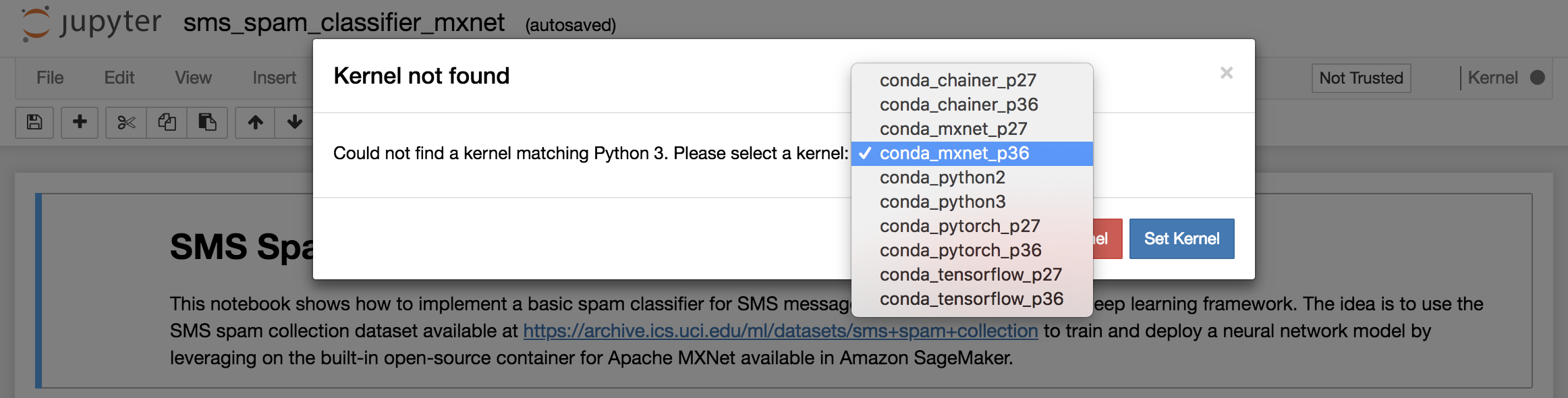Screen dimensions: 1568x398
Task: Click the Not Trusted button
Action: tap(1361, 78)
